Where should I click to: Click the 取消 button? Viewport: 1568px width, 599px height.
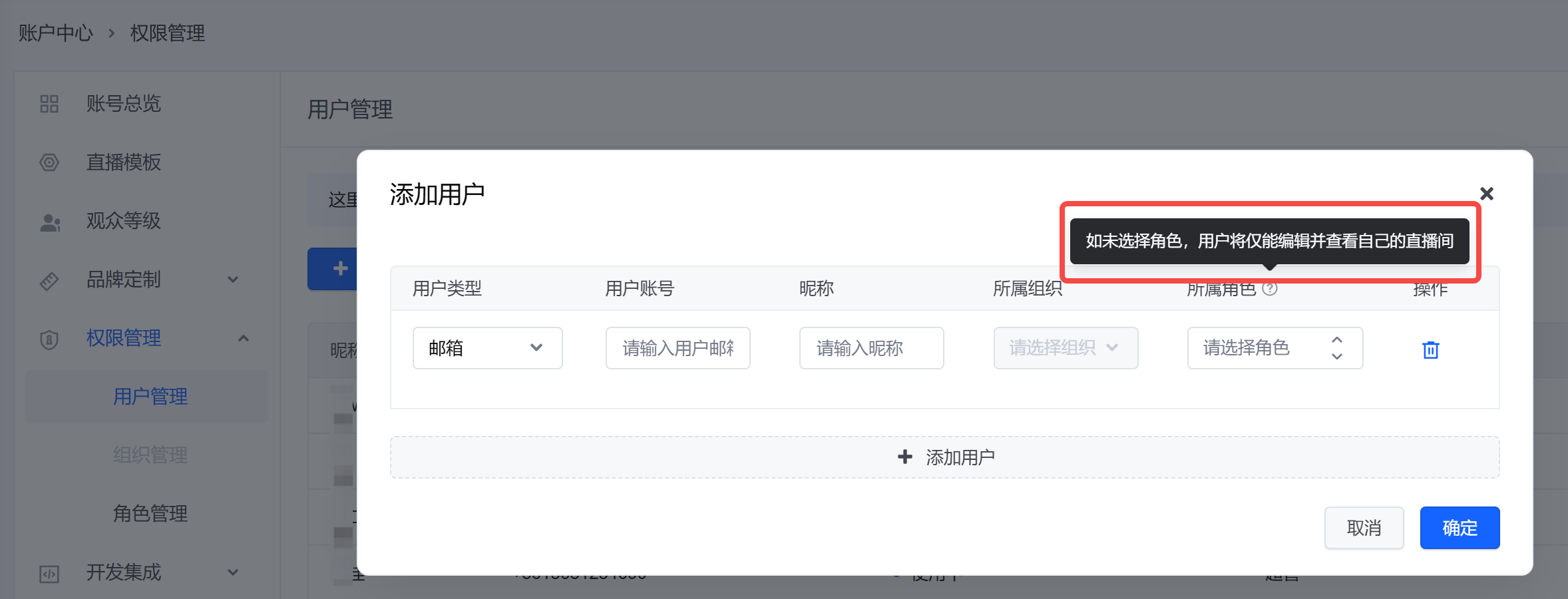1364,528
